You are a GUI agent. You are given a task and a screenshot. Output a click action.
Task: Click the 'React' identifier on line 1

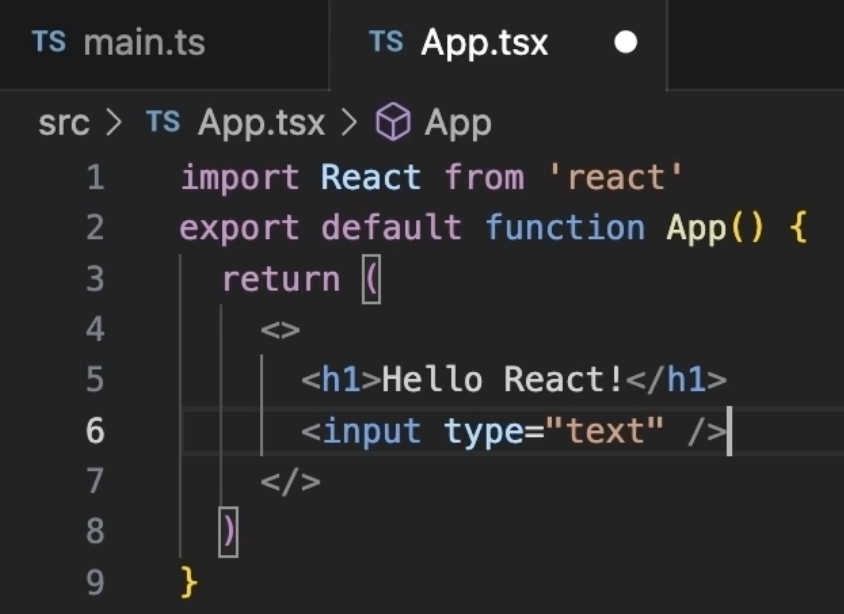[371, 178]
